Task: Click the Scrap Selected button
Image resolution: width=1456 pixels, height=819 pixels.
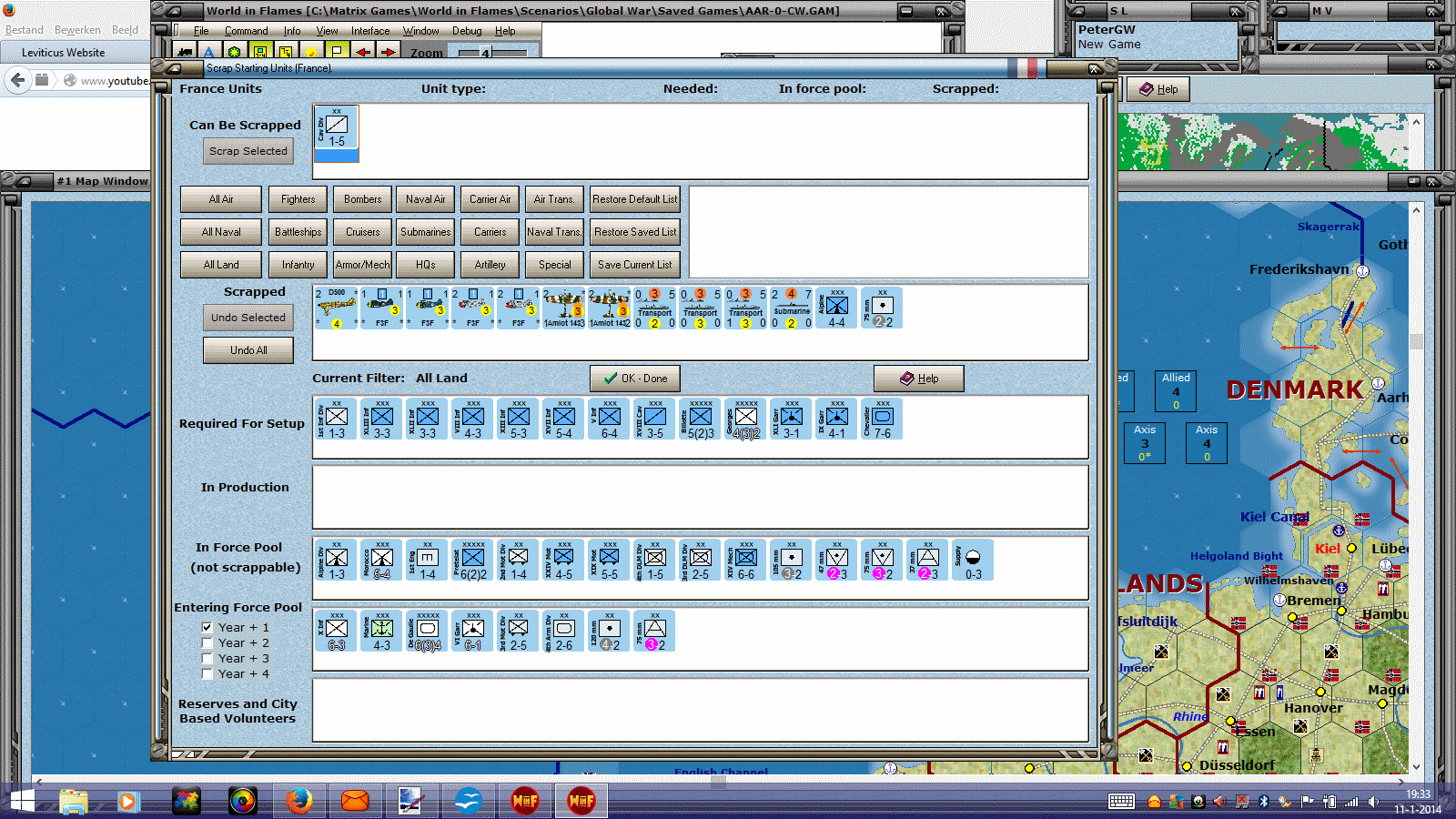Action: pos(248,151)
